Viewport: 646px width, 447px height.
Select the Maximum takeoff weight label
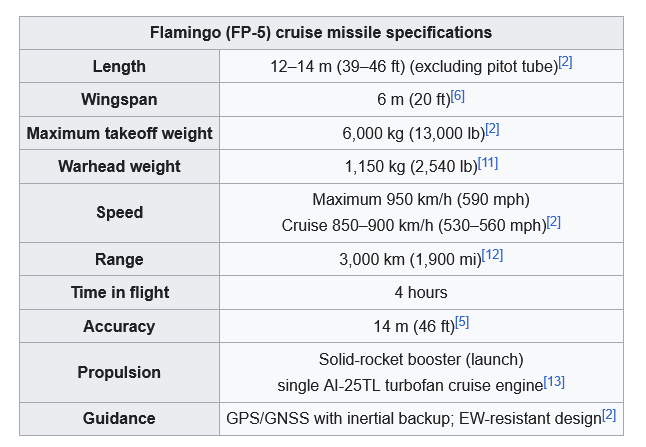click(x=119, y=133)
